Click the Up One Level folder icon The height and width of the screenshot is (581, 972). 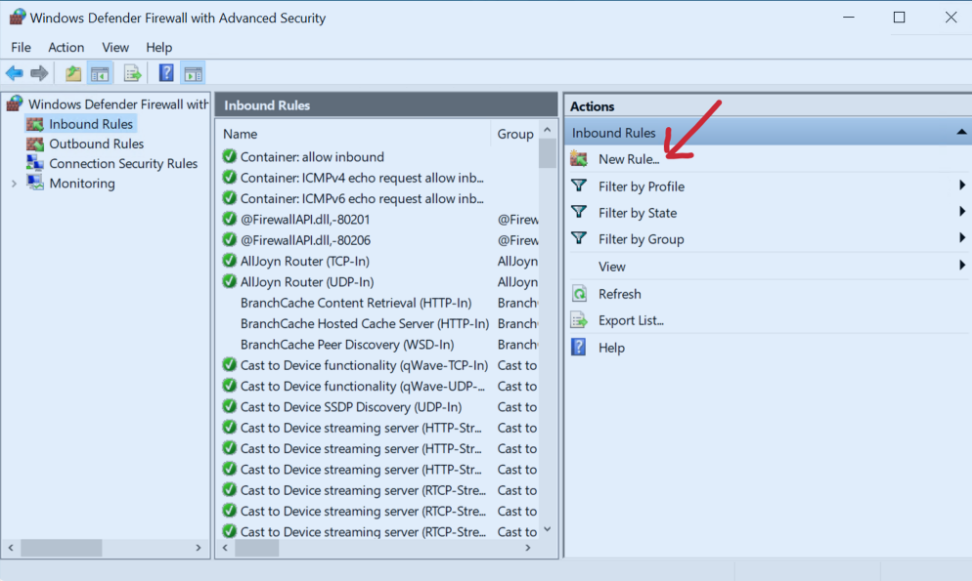coord(73,73)
